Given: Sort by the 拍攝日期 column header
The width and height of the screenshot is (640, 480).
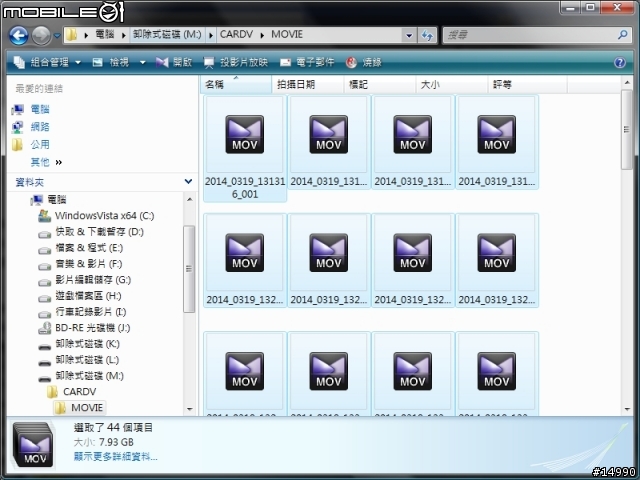Looking at the screenshot, I should (307, 84).
